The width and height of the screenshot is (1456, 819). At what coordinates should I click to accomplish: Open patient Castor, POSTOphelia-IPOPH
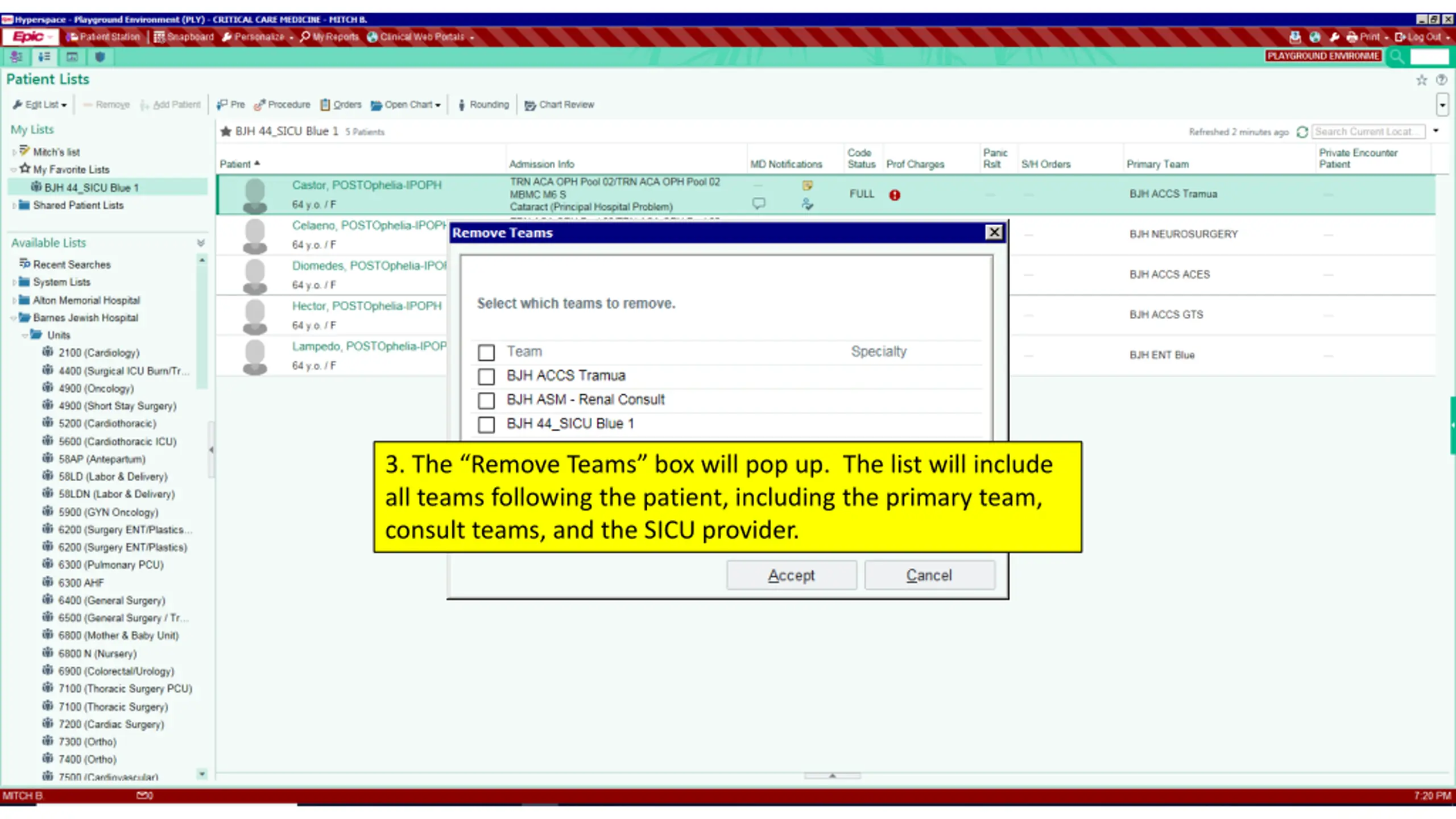pyautogui.click(x=367, y=185)
